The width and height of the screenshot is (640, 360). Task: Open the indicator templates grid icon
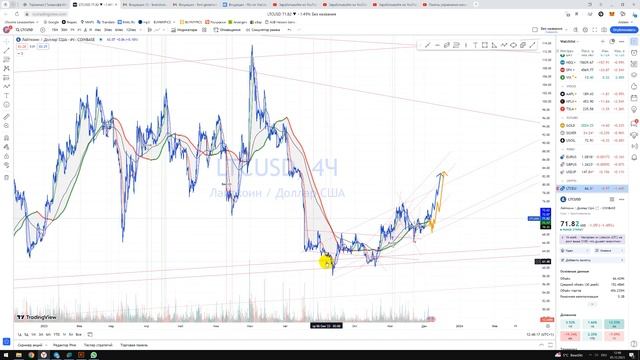(204, 30)
